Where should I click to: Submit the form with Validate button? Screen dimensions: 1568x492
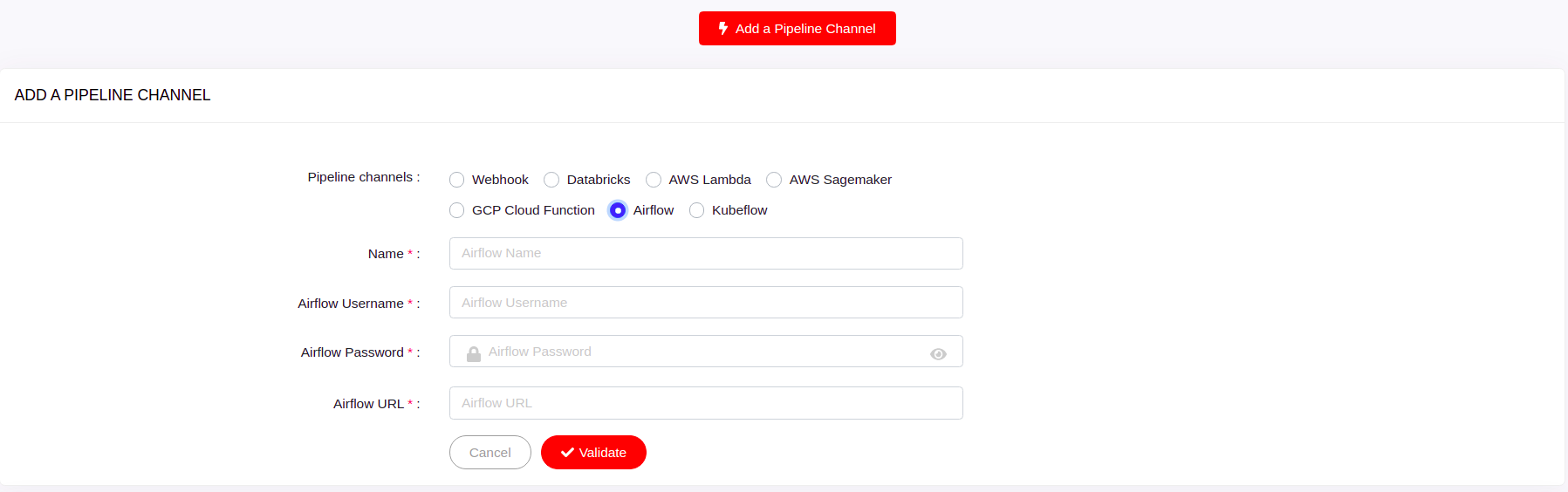click(593, 453)
